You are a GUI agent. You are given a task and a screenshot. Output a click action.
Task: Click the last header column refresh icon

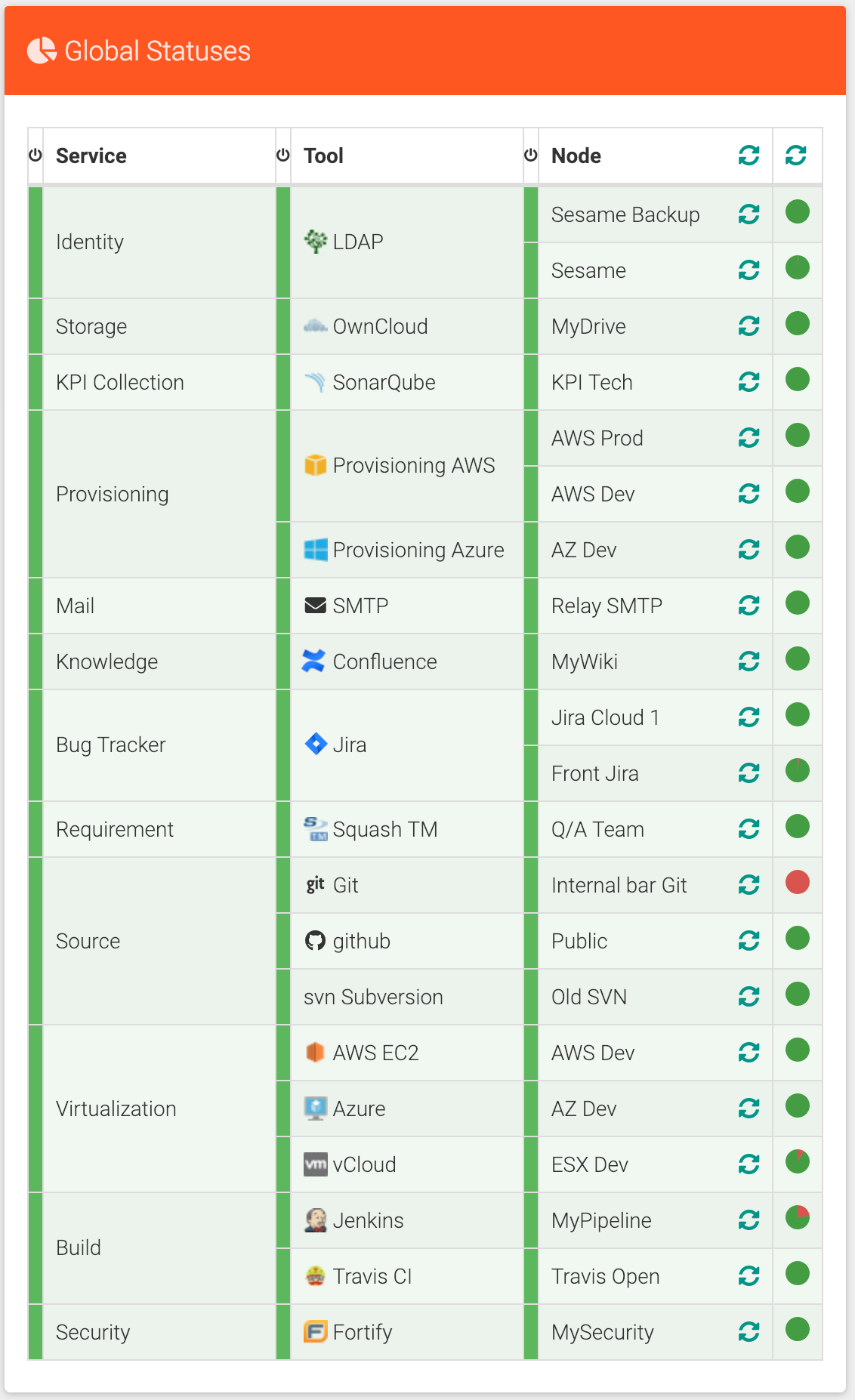pyautogui.click(x=796, y=156)
